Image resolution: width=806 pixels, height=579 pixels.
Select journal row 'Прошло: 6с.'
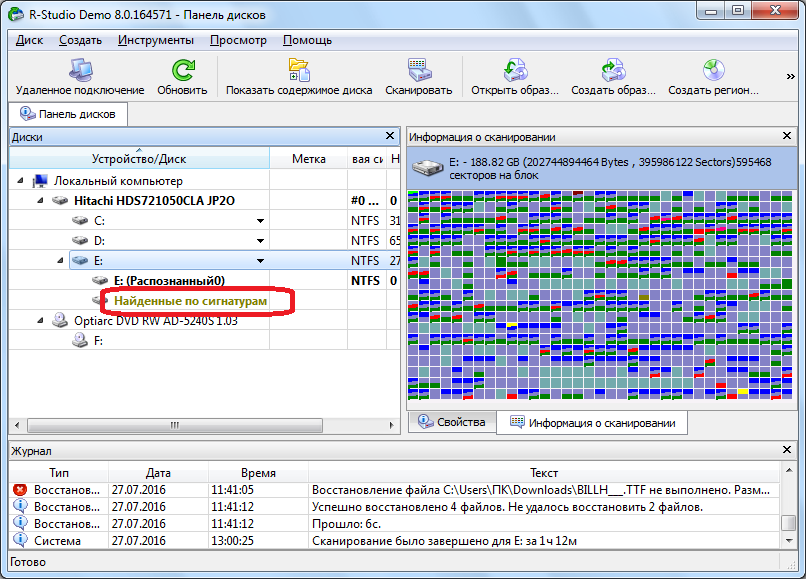395,523
